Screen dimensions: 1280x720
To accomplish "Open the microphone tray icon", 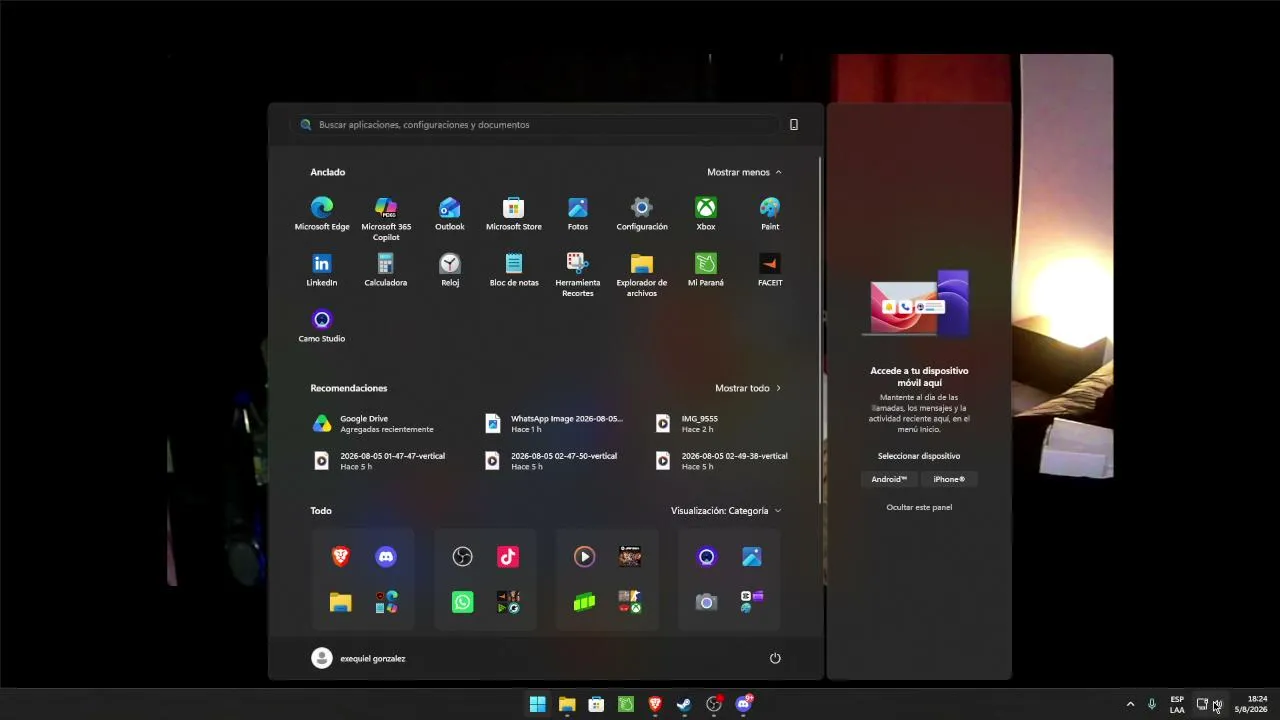I will tap(1152, 704).
